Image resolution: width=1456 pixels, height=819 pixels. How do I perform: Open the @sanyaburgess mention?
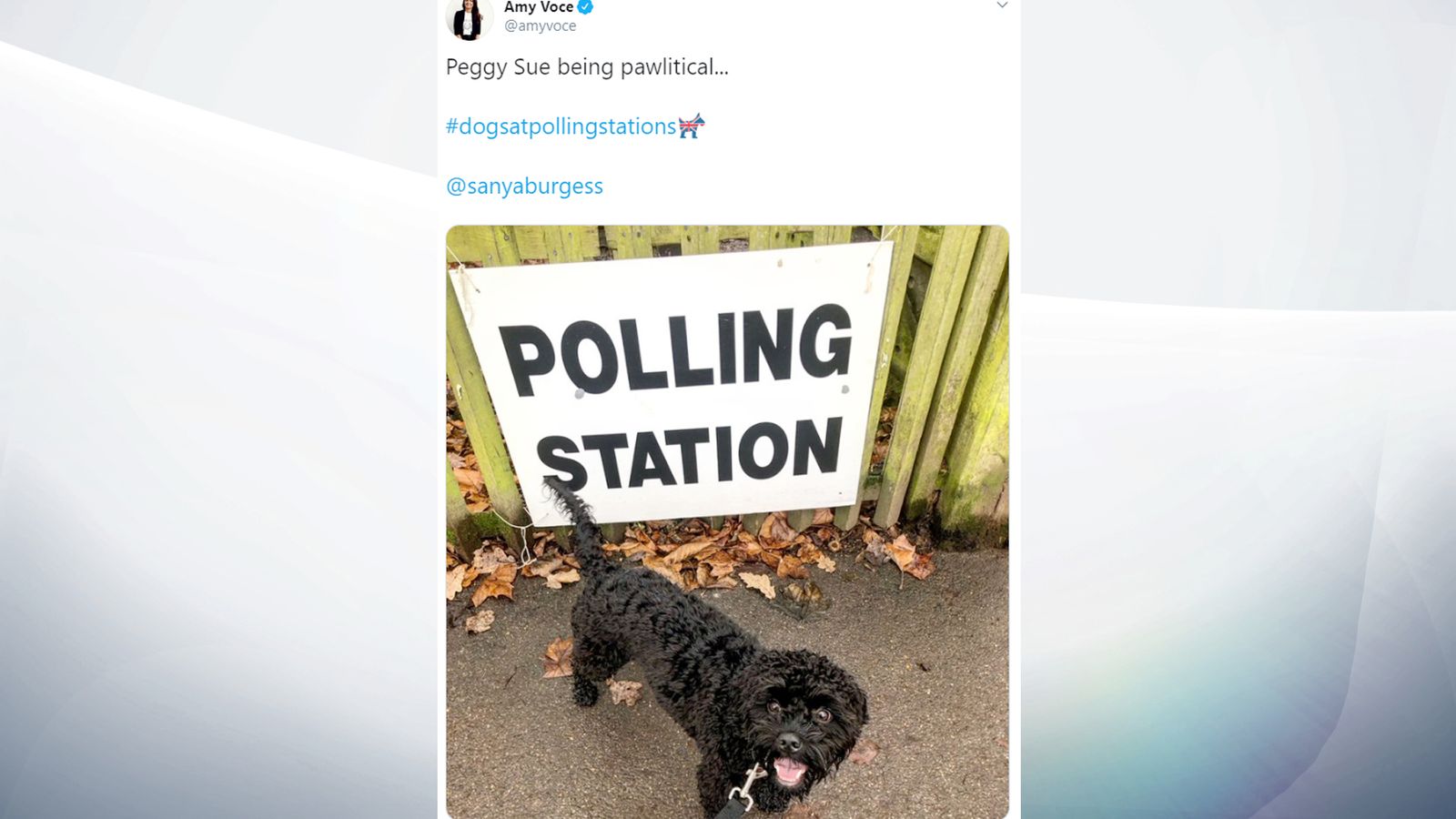point(523,186)
